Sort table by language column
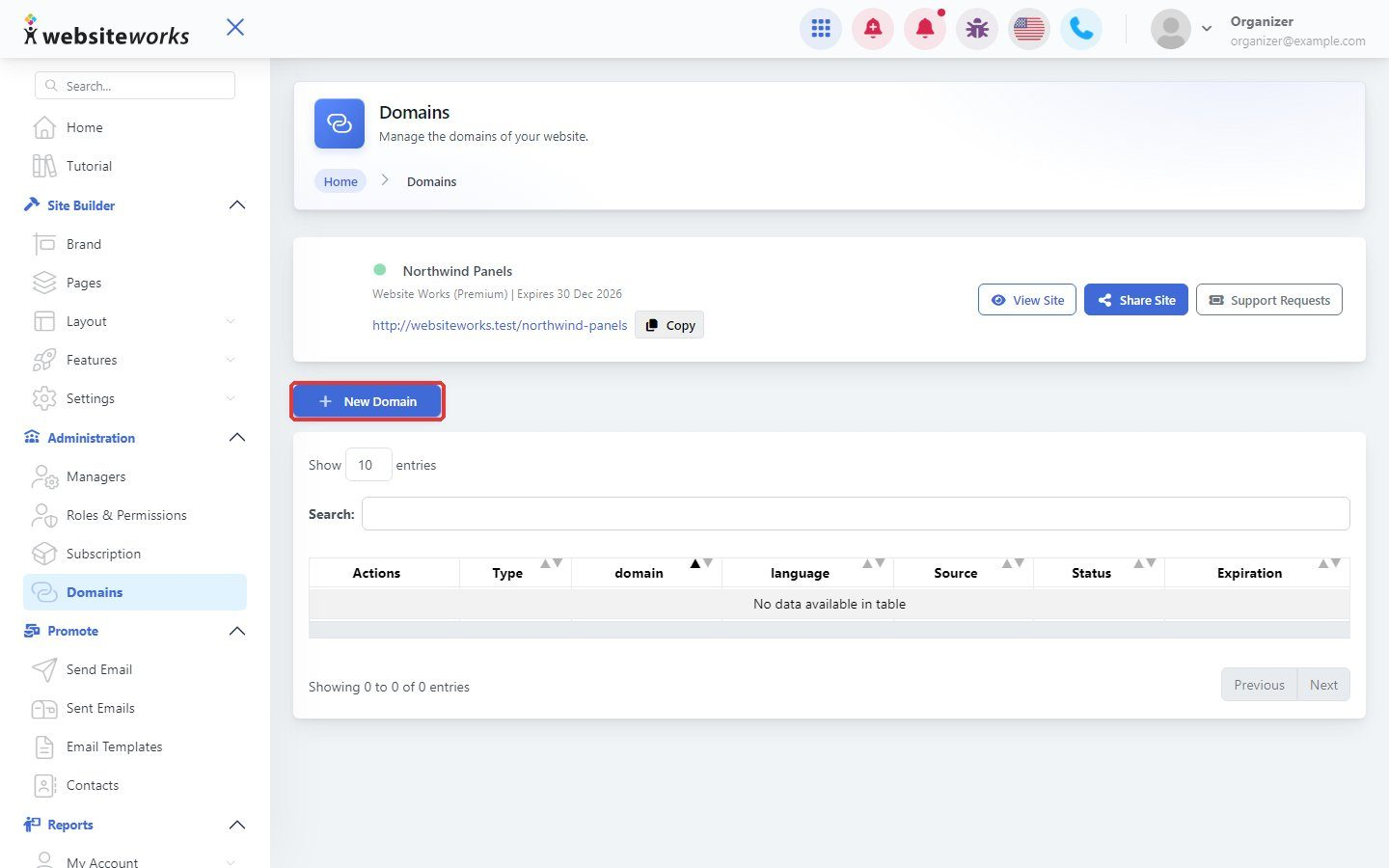This screenshot has height=868, width=1389. coord(807,573)
